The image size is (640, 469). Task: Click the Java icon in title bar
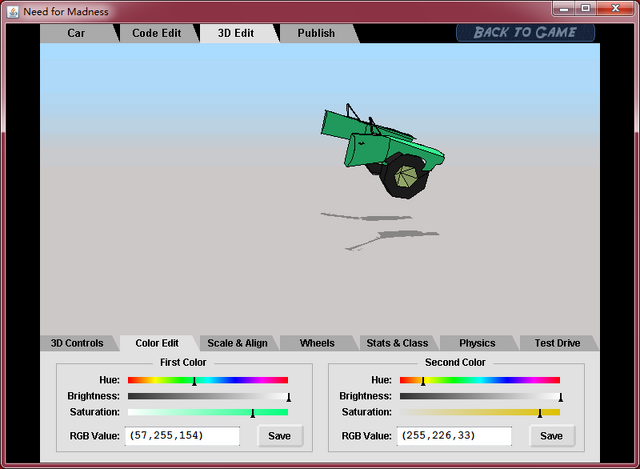point(13,12)
